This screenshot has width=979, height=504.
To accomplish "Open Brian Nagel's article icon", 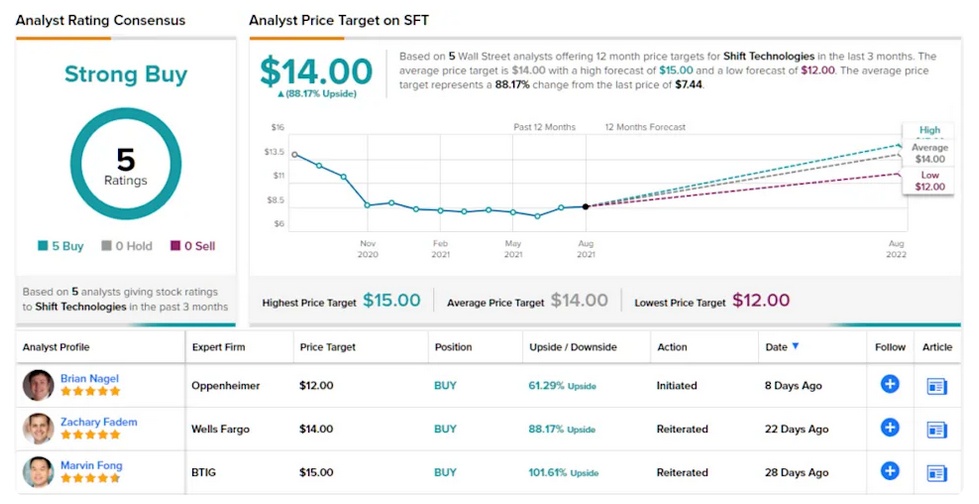I will (937, 385).
